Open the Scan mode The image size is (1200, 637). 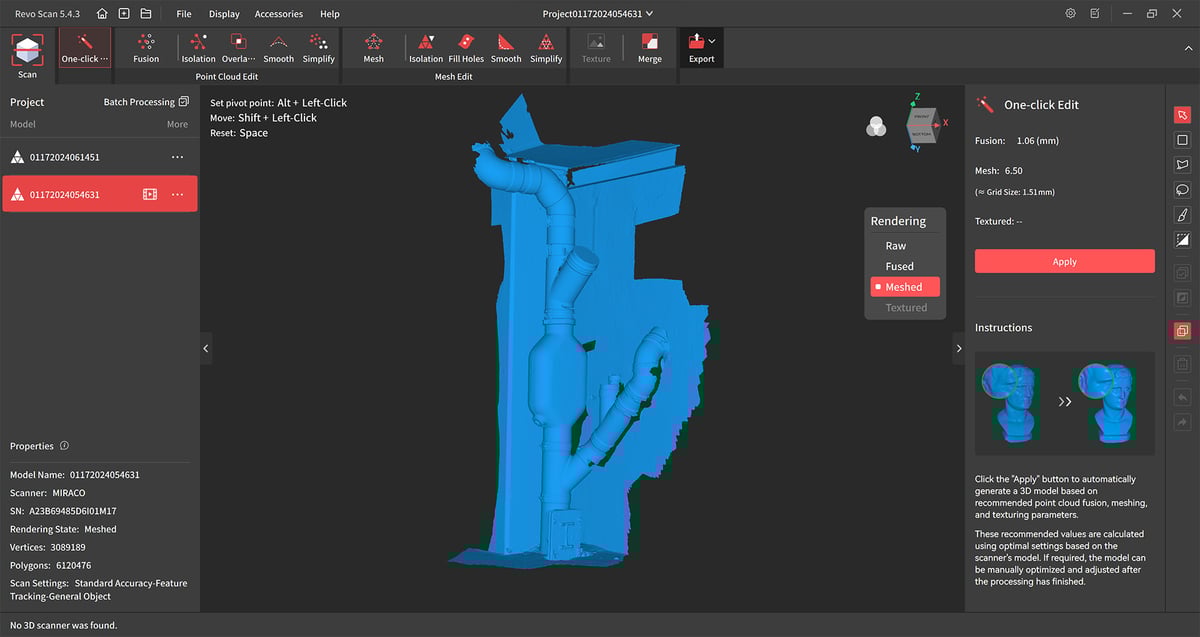coord(27,55)
